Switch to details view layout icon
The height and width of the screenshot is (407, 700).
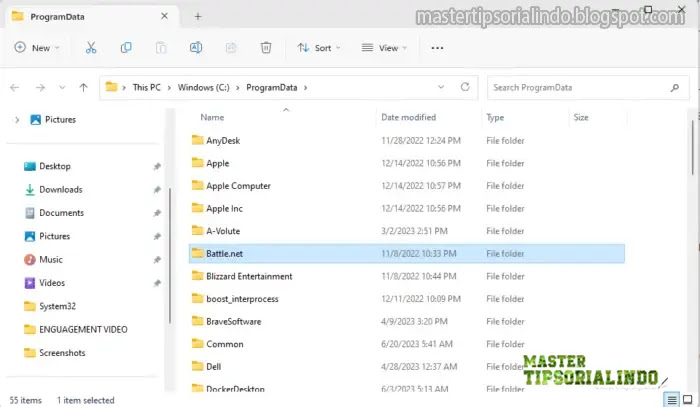[672, 399]
